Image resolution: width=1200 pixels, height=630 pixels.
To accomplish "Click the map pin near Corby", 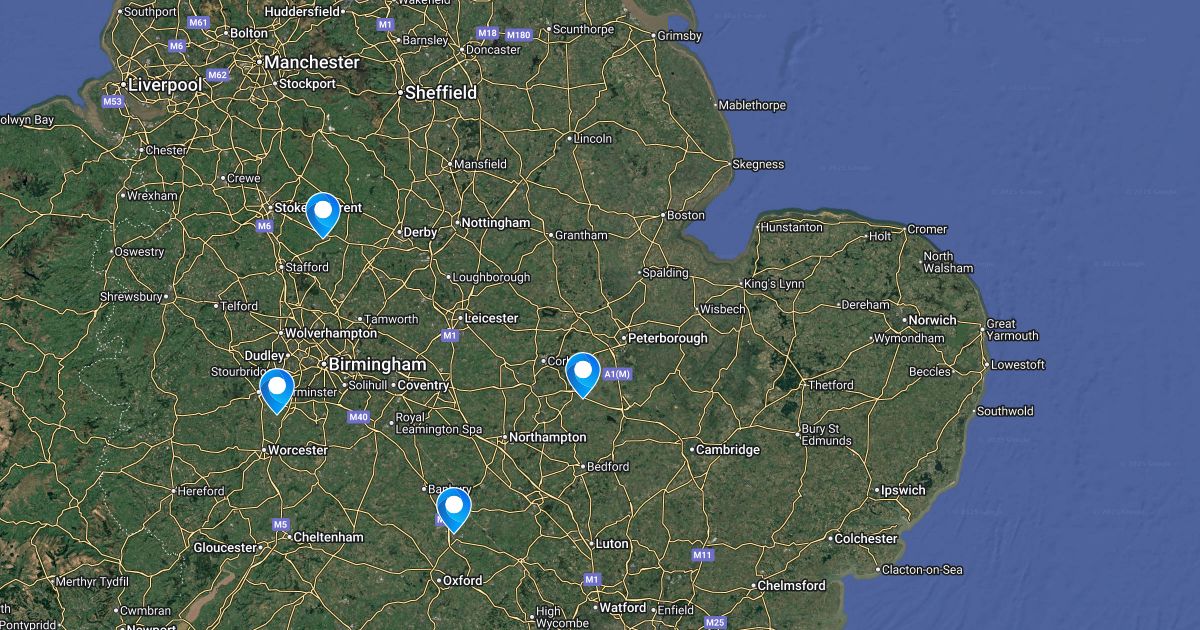I will click(583, 375).
